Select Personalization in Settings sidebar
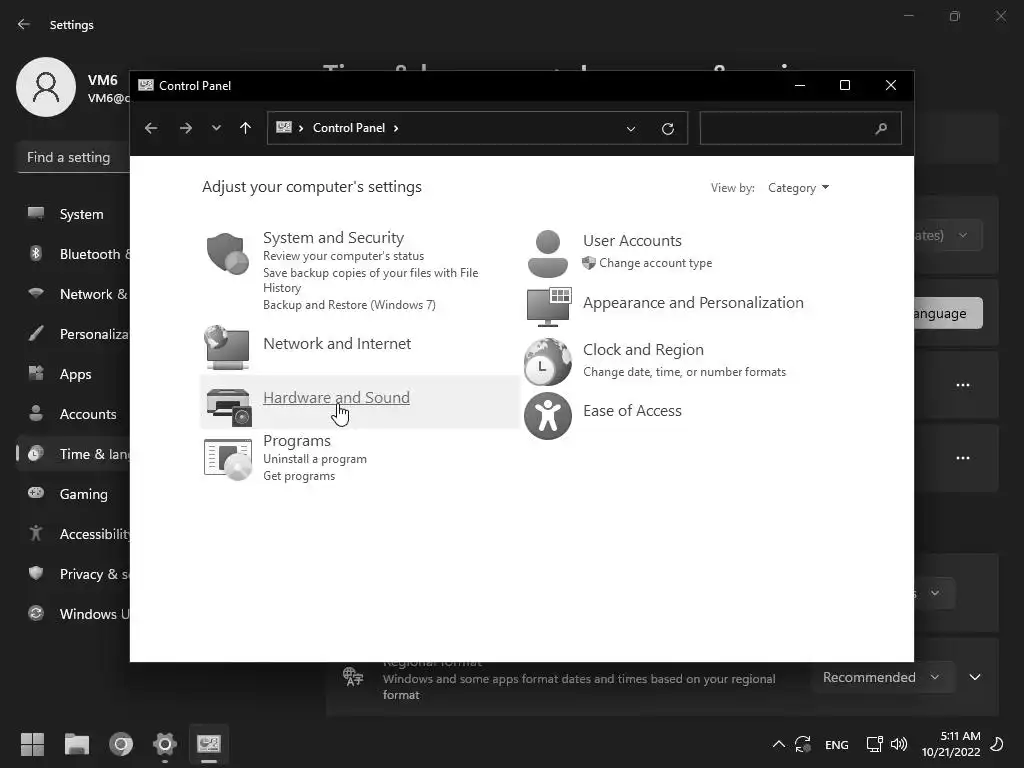The width and height of the screenshot is (1024, 768). (74, 334)
